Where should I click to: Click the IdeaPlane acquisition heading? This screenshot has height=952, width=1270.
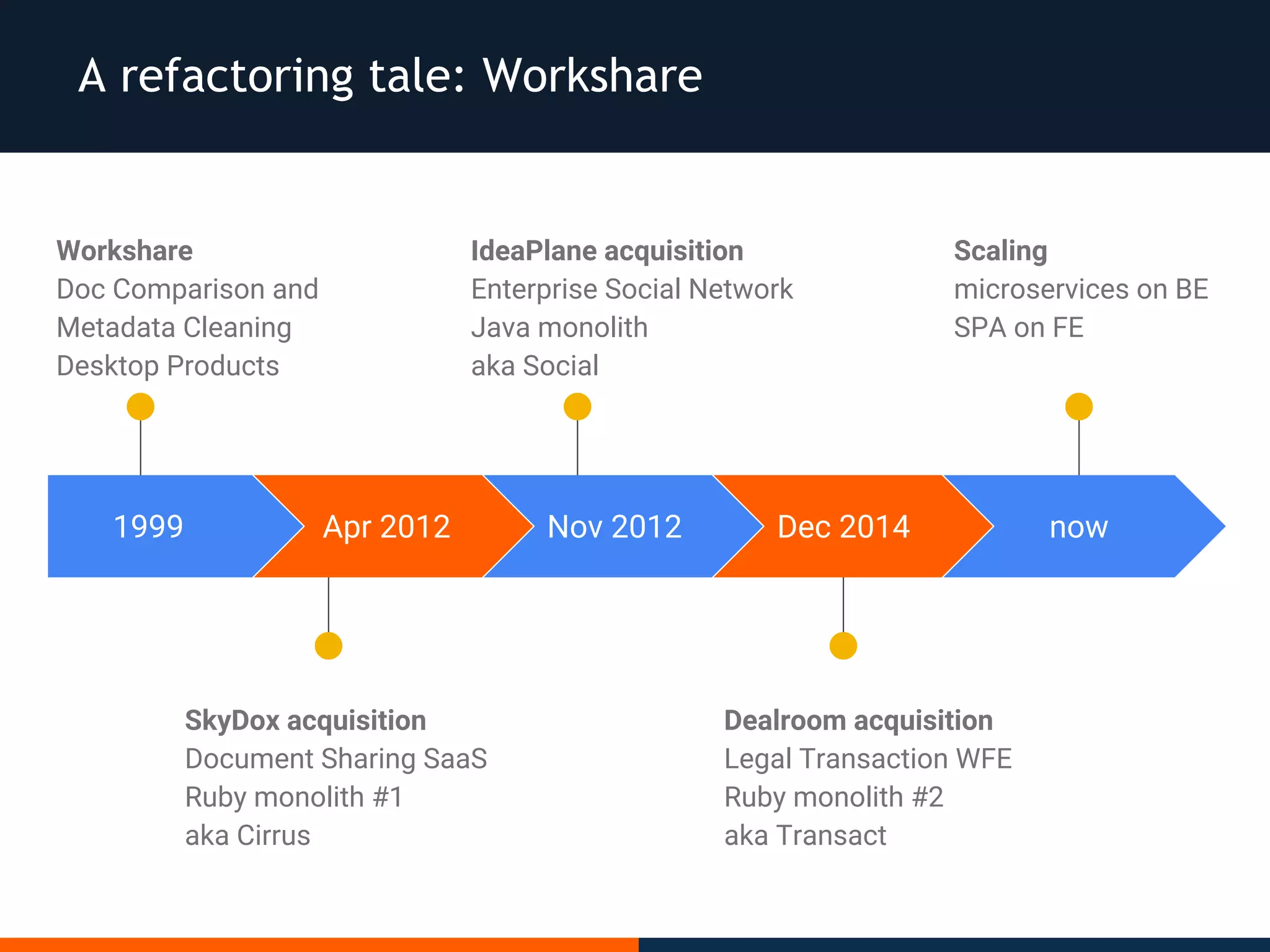[x=607, y=251]
